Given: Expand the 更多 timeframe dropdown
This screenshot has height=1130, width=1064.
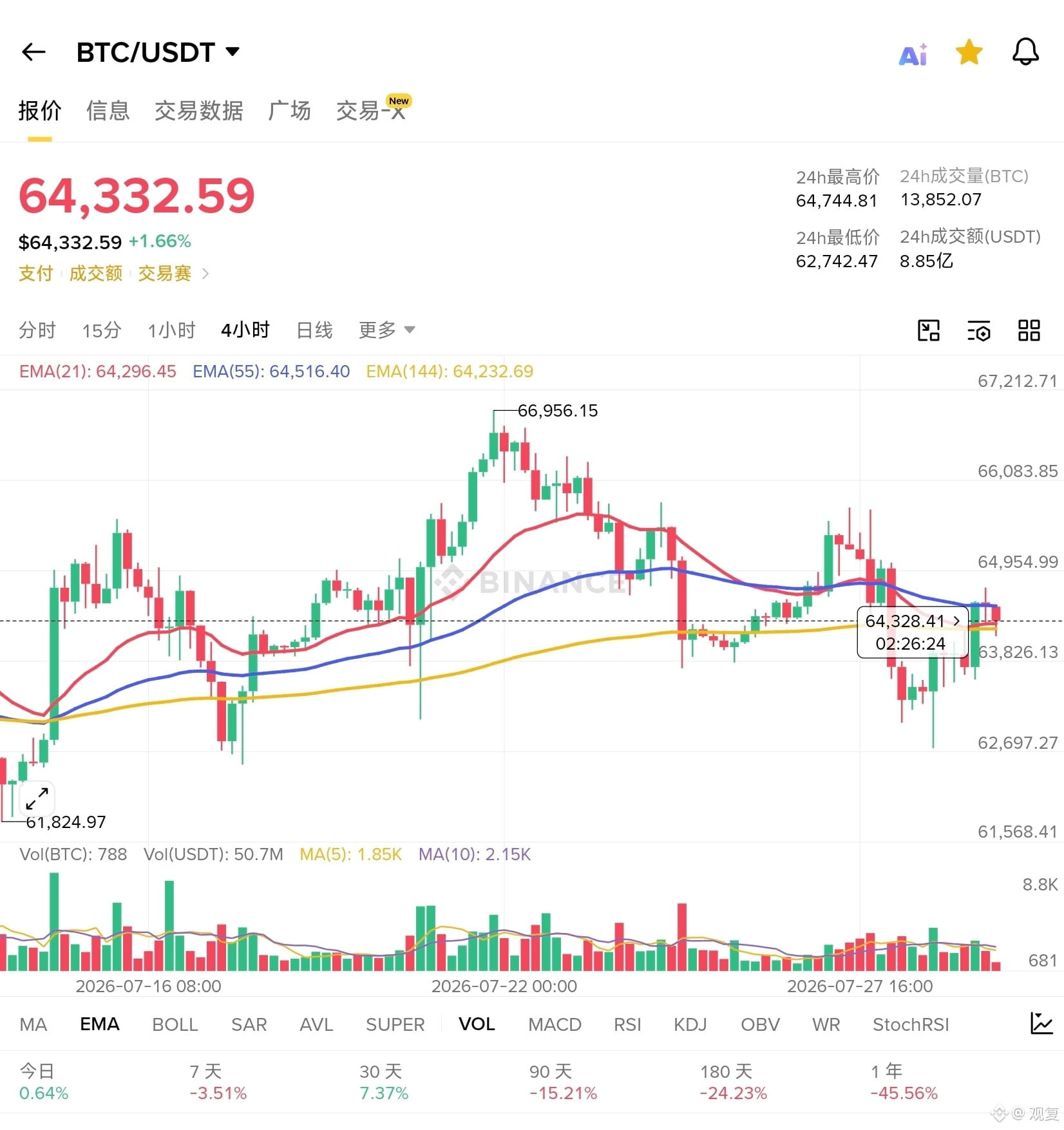Looking at the screenshot, I should coord(386,330).
